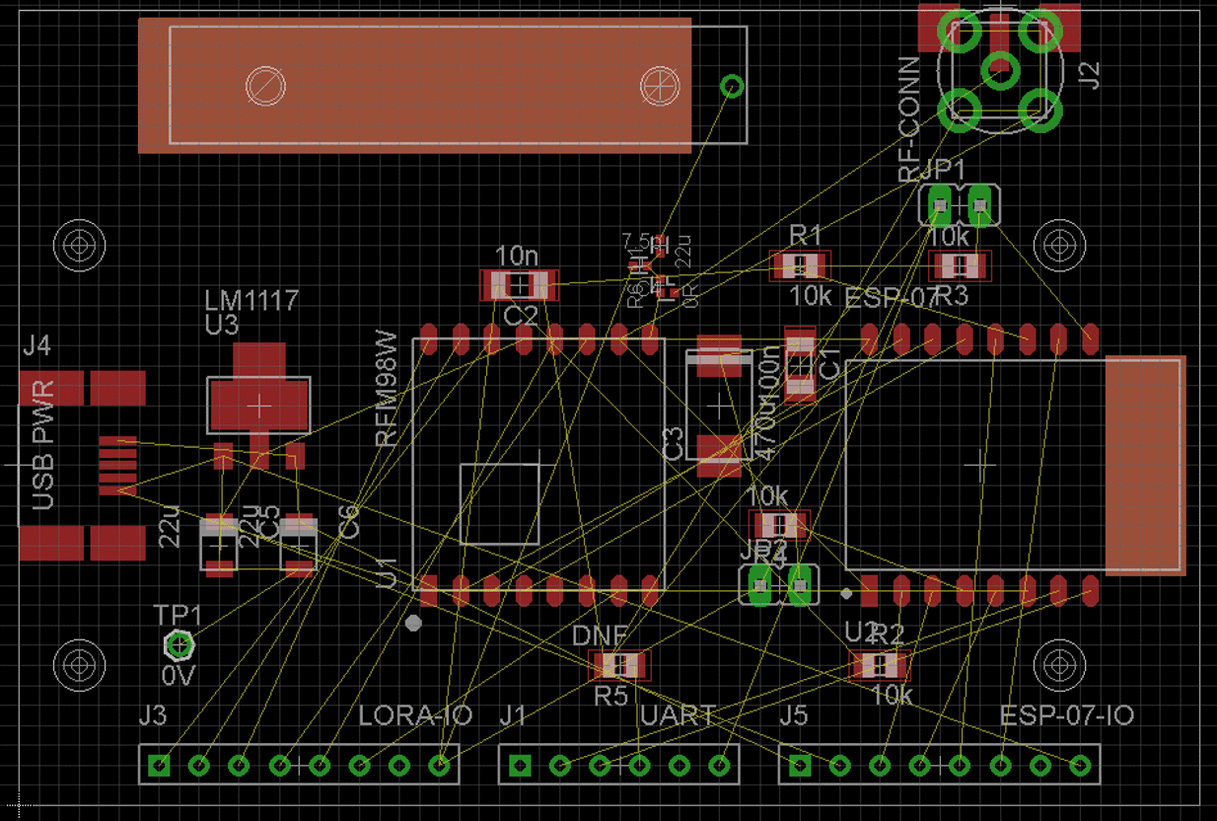The image size is (1217, 821).
Task: Click the RFM98W module center square
Action: 500,504
